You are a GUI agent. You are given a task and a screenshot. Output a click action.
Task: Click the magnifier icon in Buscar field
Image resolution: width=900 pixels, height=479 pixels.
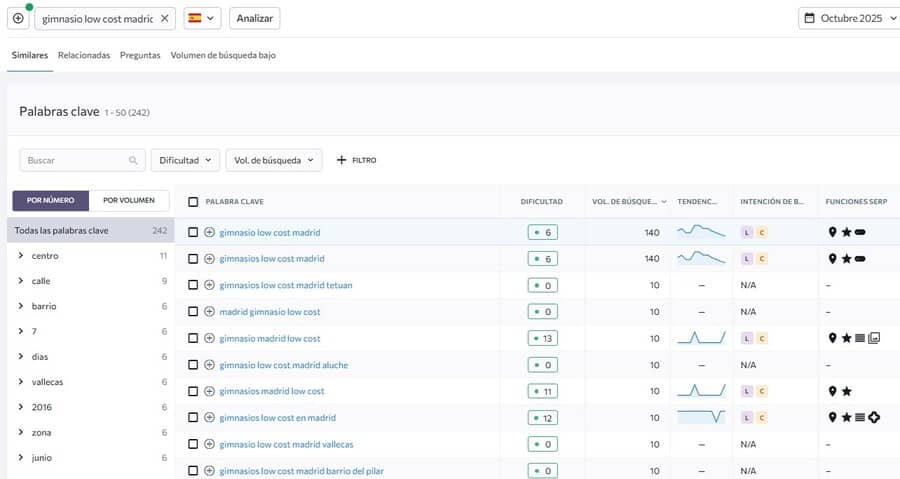pyautogui.click(x=133, y=160)
